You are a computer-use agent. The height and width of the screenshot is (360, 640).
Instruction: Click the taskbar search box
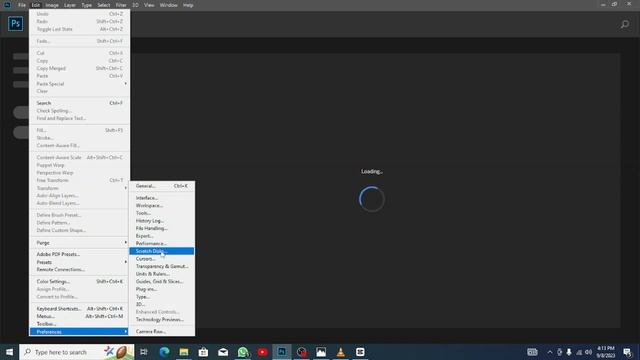(x=76, y=352)
